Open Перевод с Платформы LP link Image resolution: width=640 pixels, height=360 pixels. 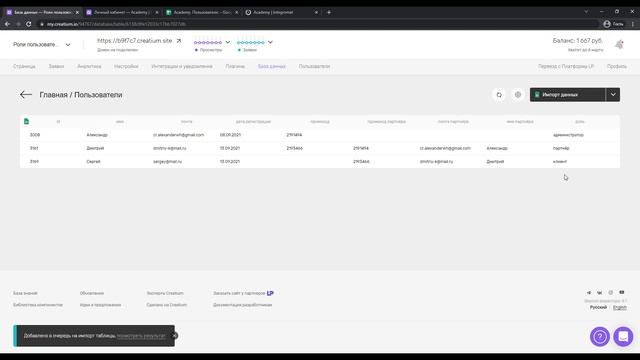pyautogui.click(x=566, y=67)
